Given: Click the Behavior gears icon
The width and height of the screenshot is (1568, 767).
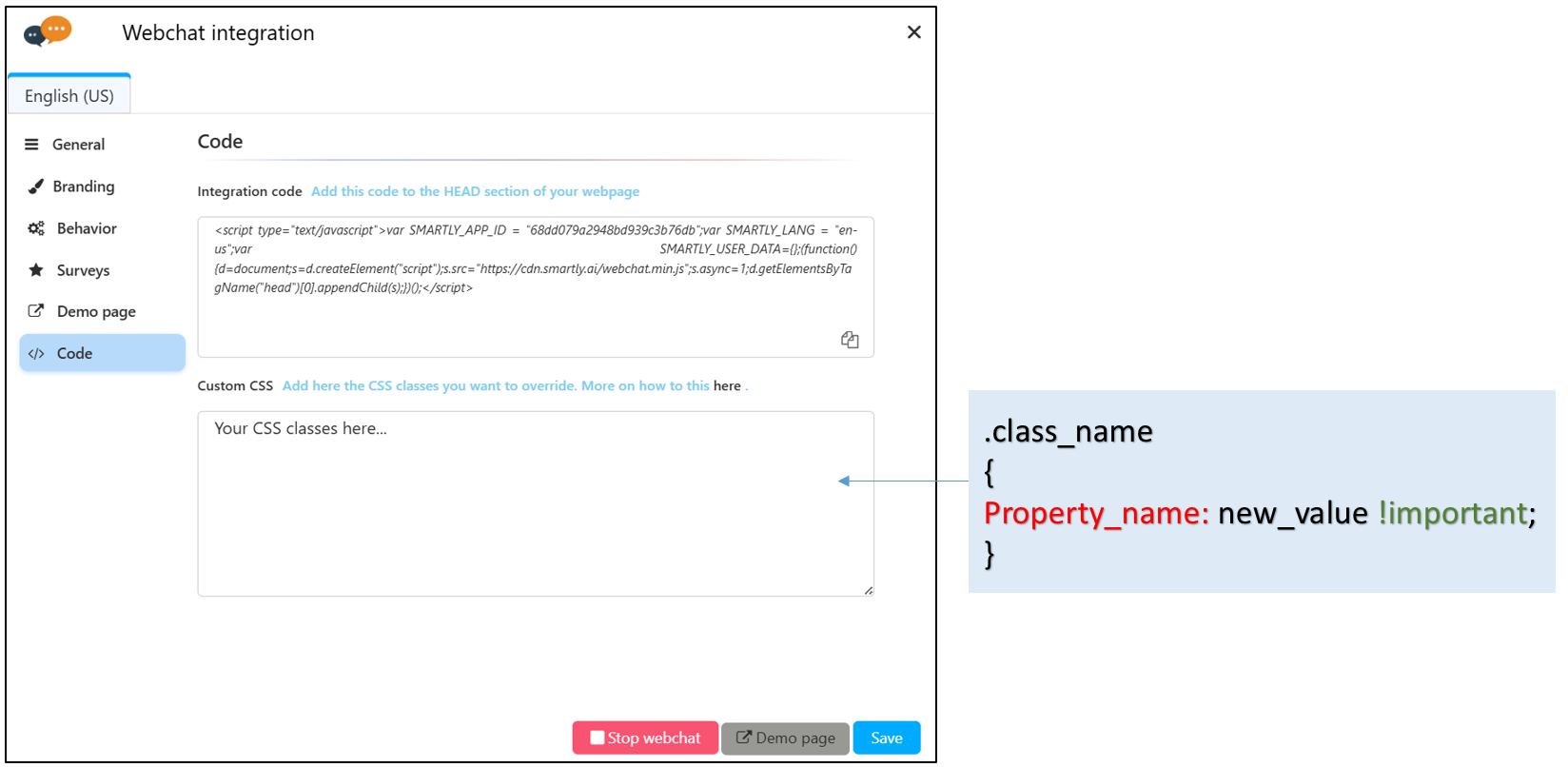Looking at the screenshot, I should tap(36, 228).
